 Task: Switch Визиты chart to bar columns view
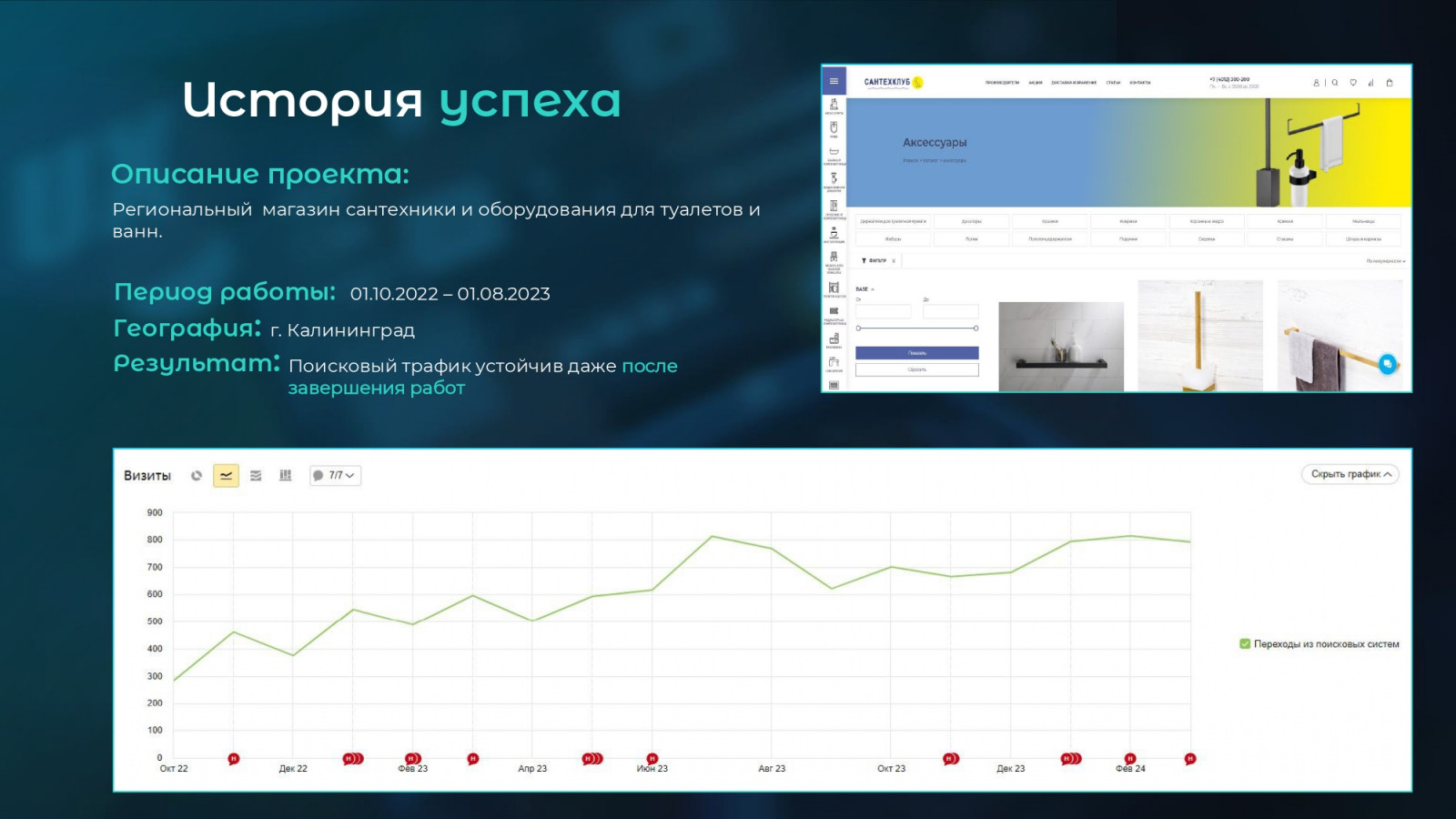point(285,475)
